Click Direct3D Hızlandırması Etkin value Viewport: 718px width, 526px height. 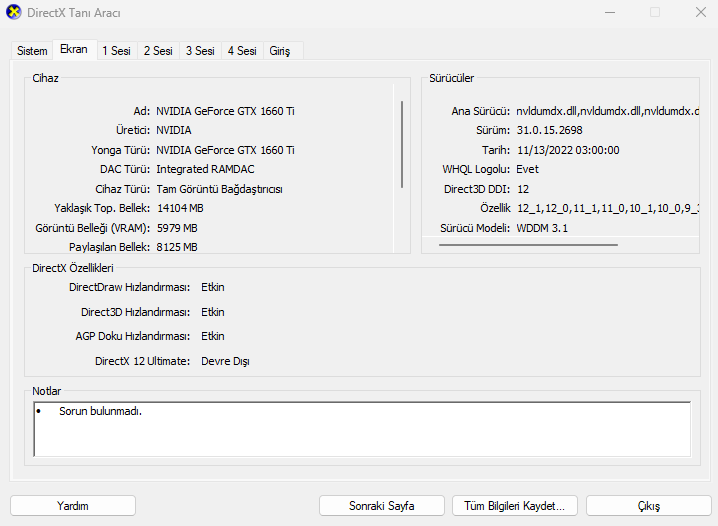tap(213, 312)
